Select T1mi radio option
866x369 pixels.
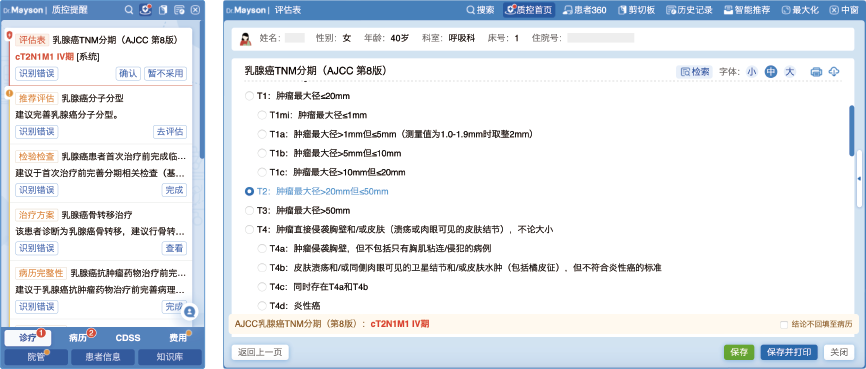262,115
